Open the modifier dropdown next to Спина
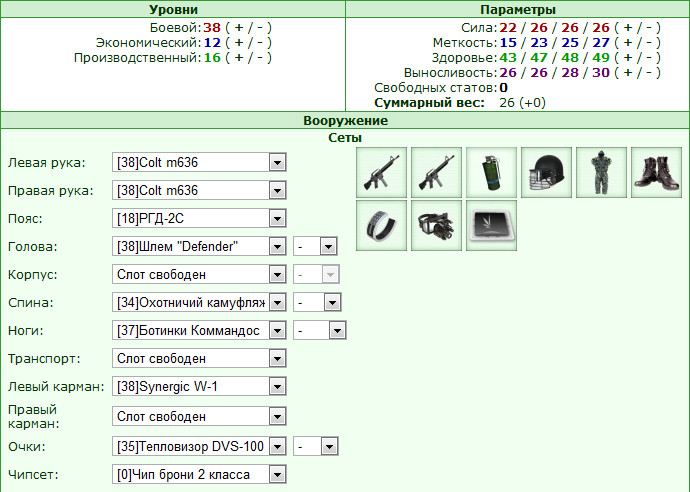 pos(317,302)
